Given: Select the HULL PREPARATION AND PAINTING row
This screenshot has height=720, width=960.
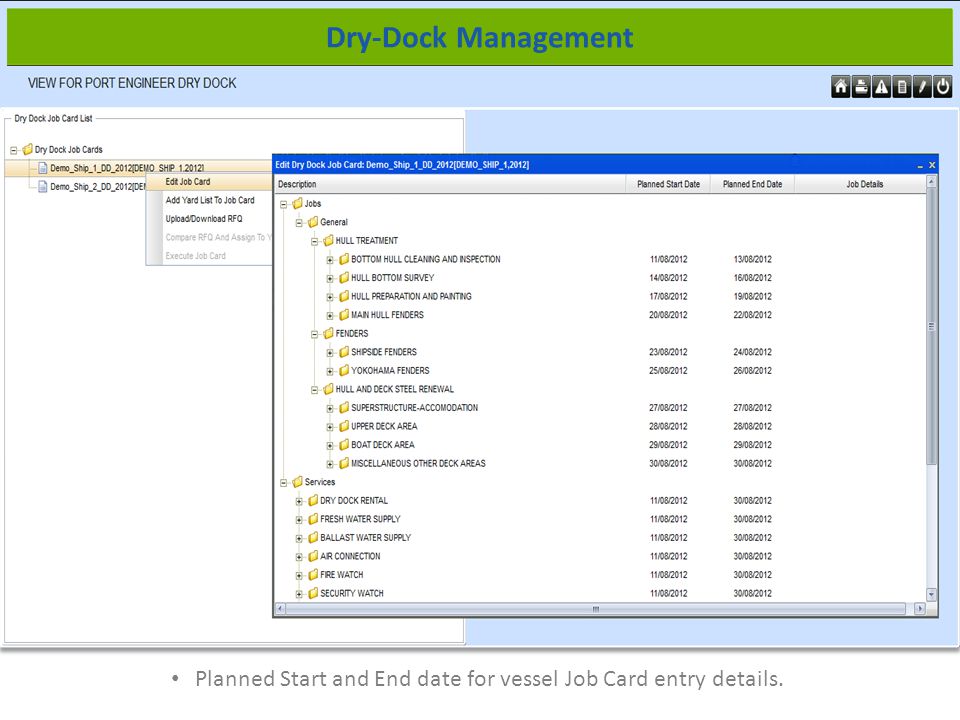Looking at the screenshot, I should [600, 296].
